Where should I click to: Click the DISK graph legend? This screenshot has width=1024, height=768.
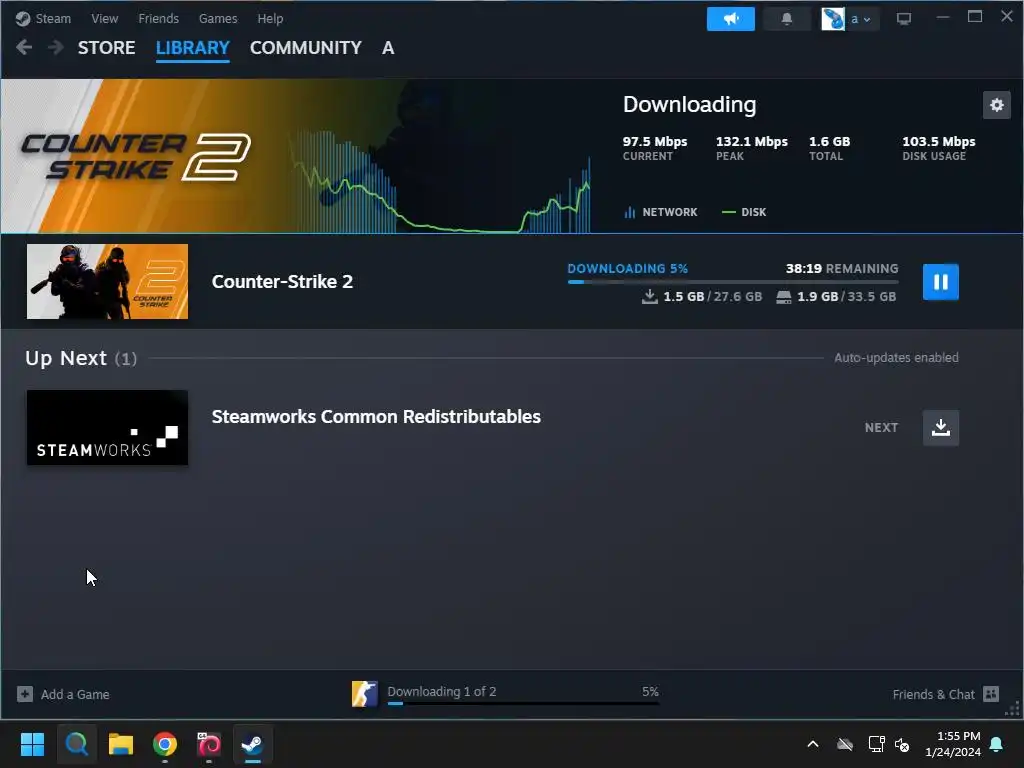pos(744,212)
